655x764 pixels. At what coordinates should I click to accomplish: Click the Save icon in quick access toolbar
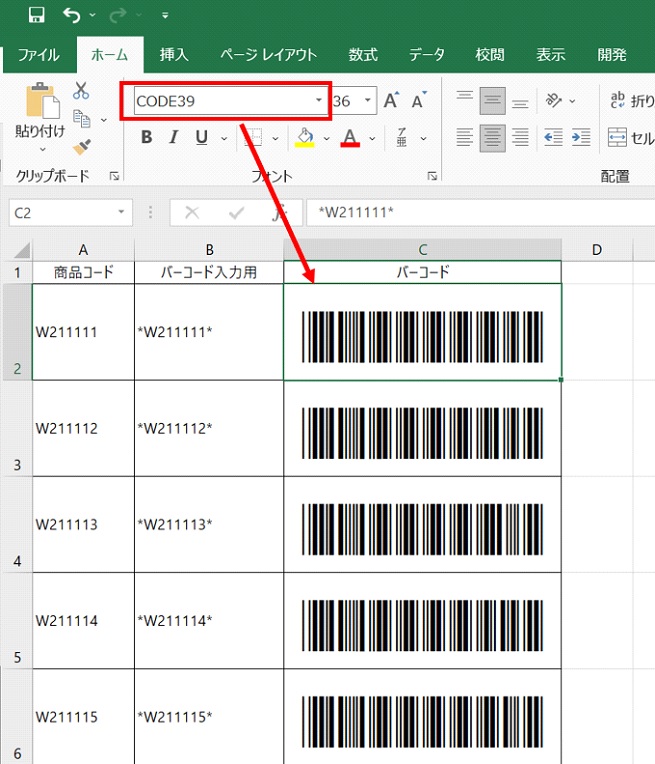pyautogui.click(x=37, y=15)
